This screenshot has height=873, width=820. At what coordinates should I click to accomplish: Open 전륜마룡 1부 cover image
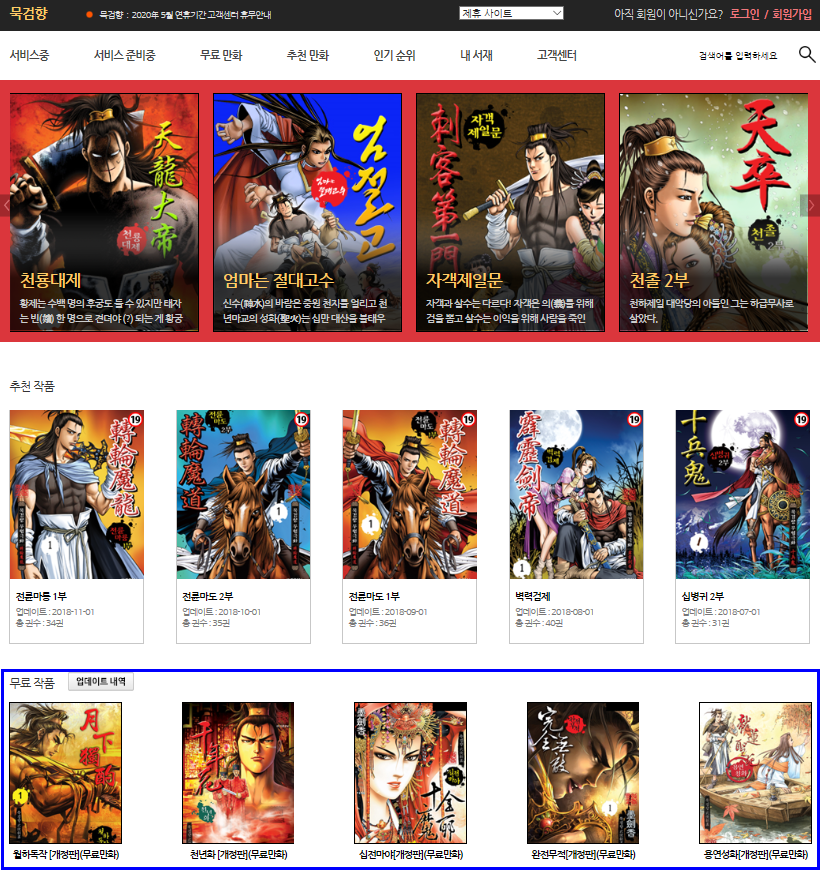tap(77, 494)
